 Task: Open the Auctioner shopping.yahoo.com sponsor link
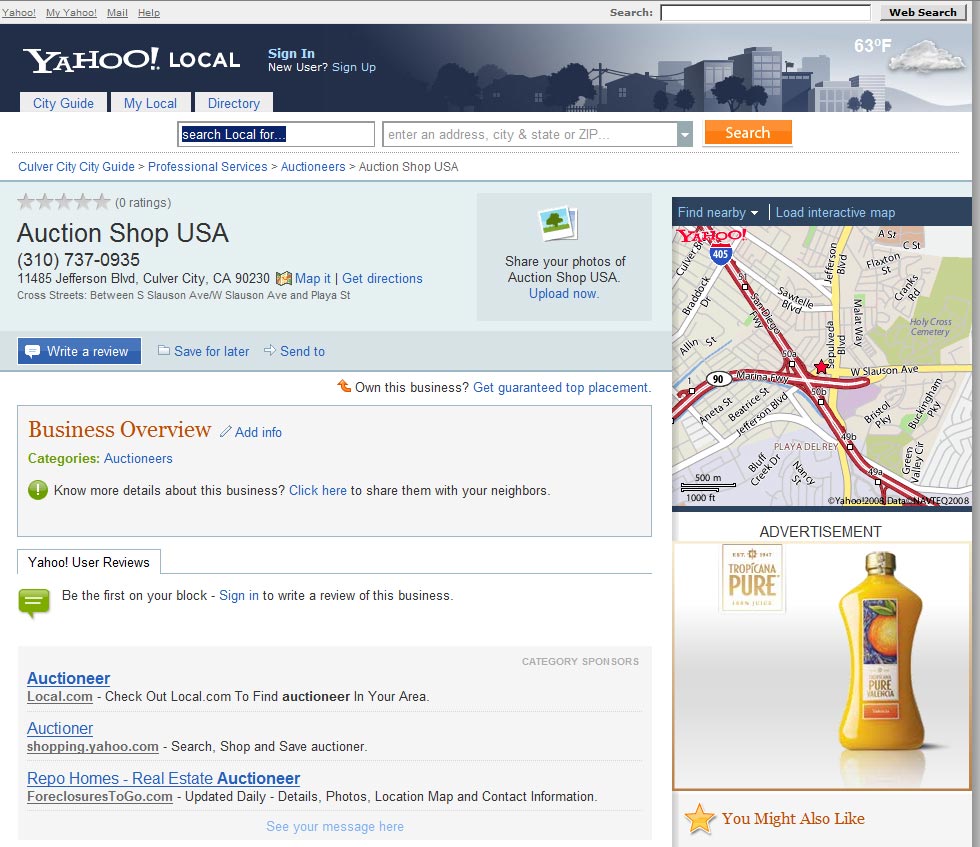pos(60,728)
